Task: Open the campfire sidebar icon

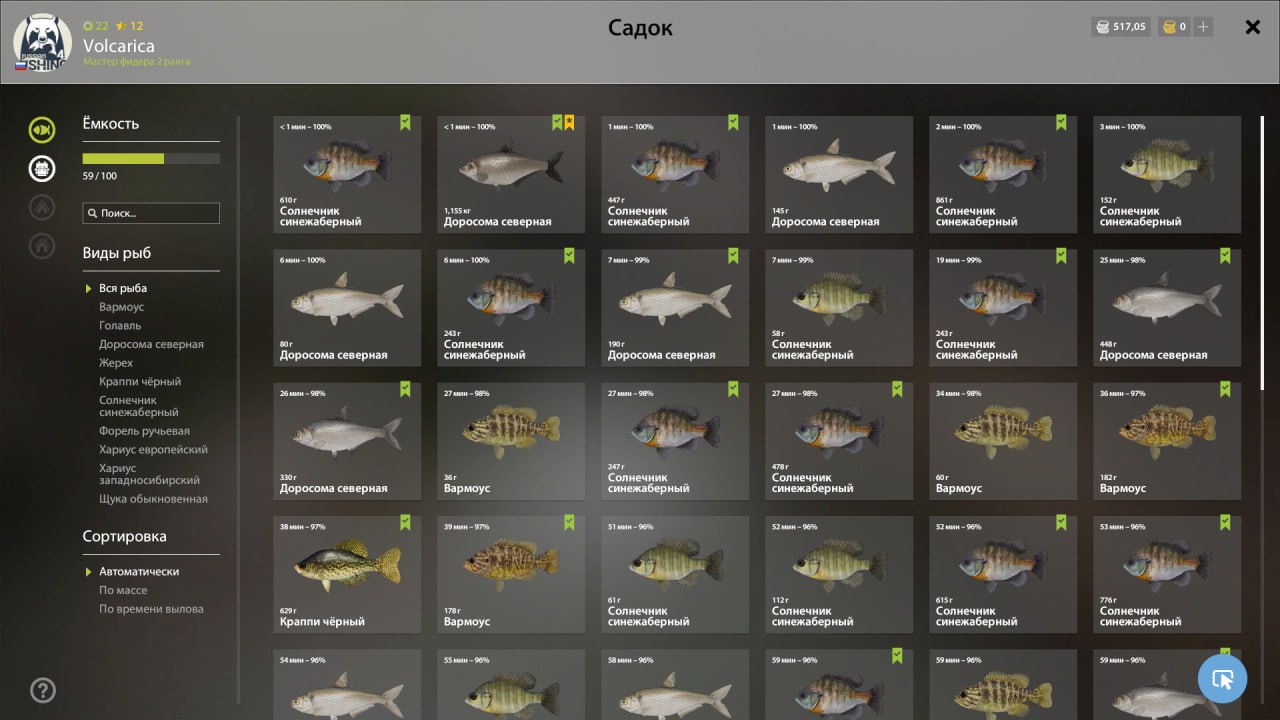Action: click(42, 207)
